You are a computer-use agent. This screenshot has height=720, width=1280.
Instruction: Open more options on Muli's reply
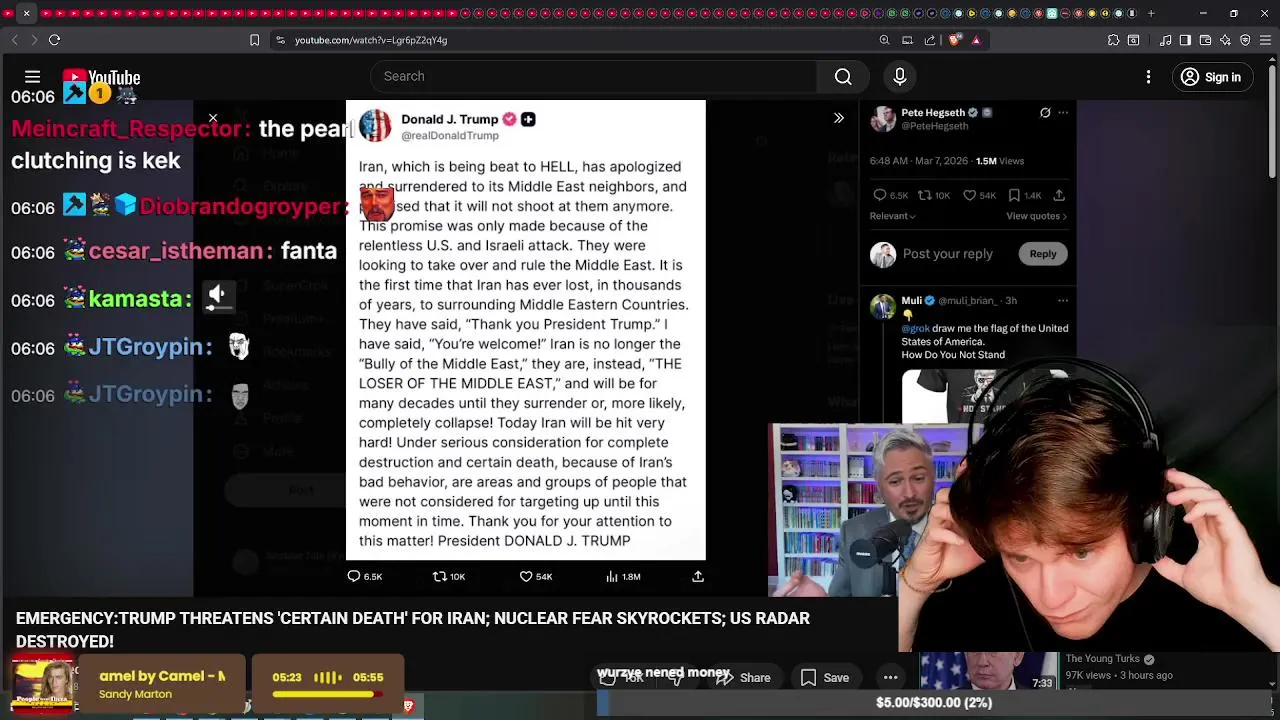pos(1063,300)
